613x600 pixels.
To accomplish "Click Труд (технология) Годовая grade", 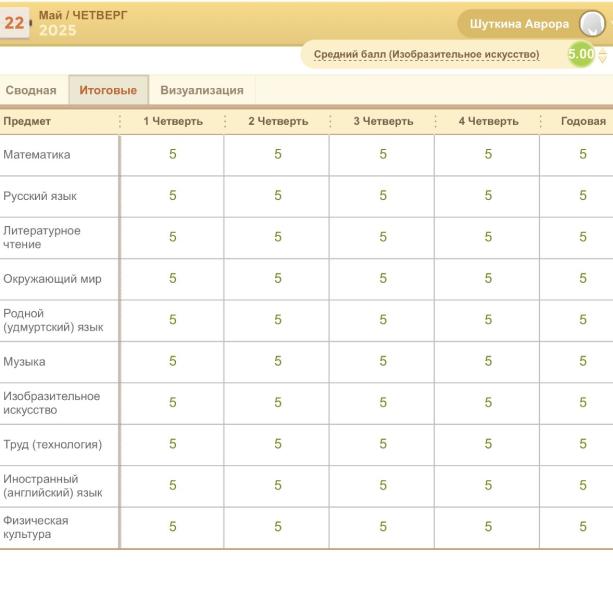I will [x=583, y=444].
